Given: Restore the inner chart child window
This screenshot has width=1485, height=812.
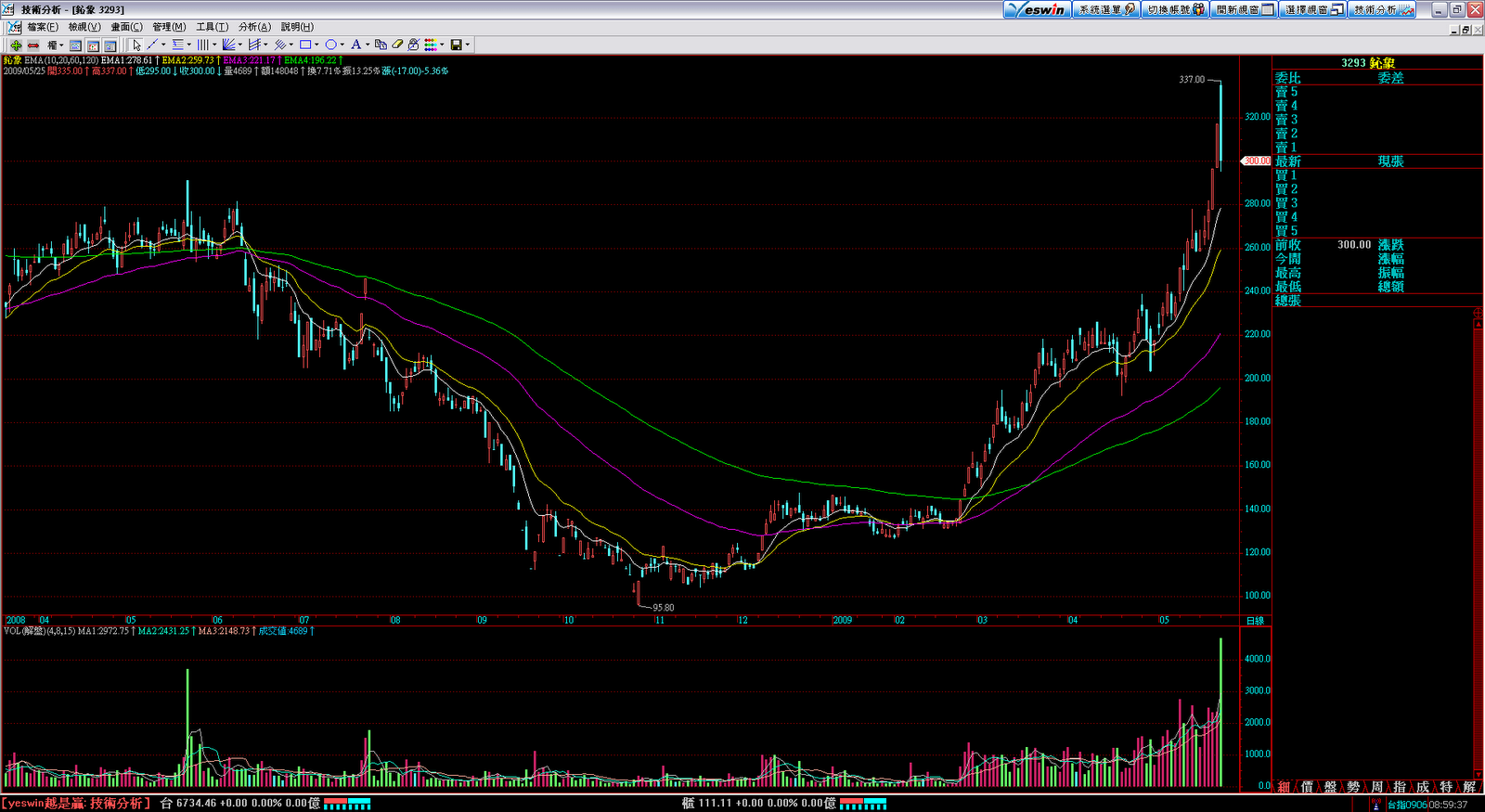Looking at the screenshot, I should click(1466, 29).
